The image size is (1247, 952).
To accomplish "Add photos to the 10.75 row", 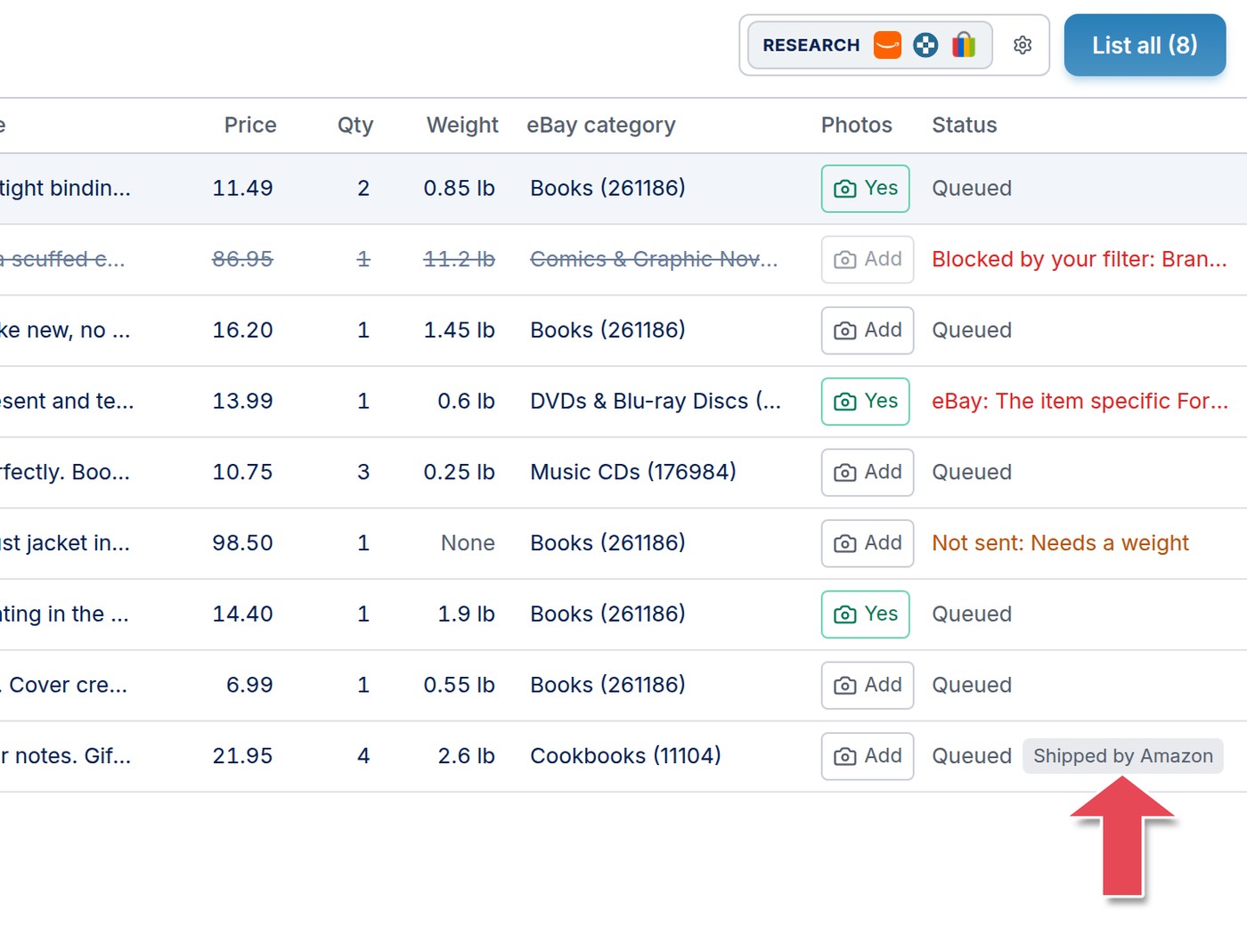I will [868, 472].
